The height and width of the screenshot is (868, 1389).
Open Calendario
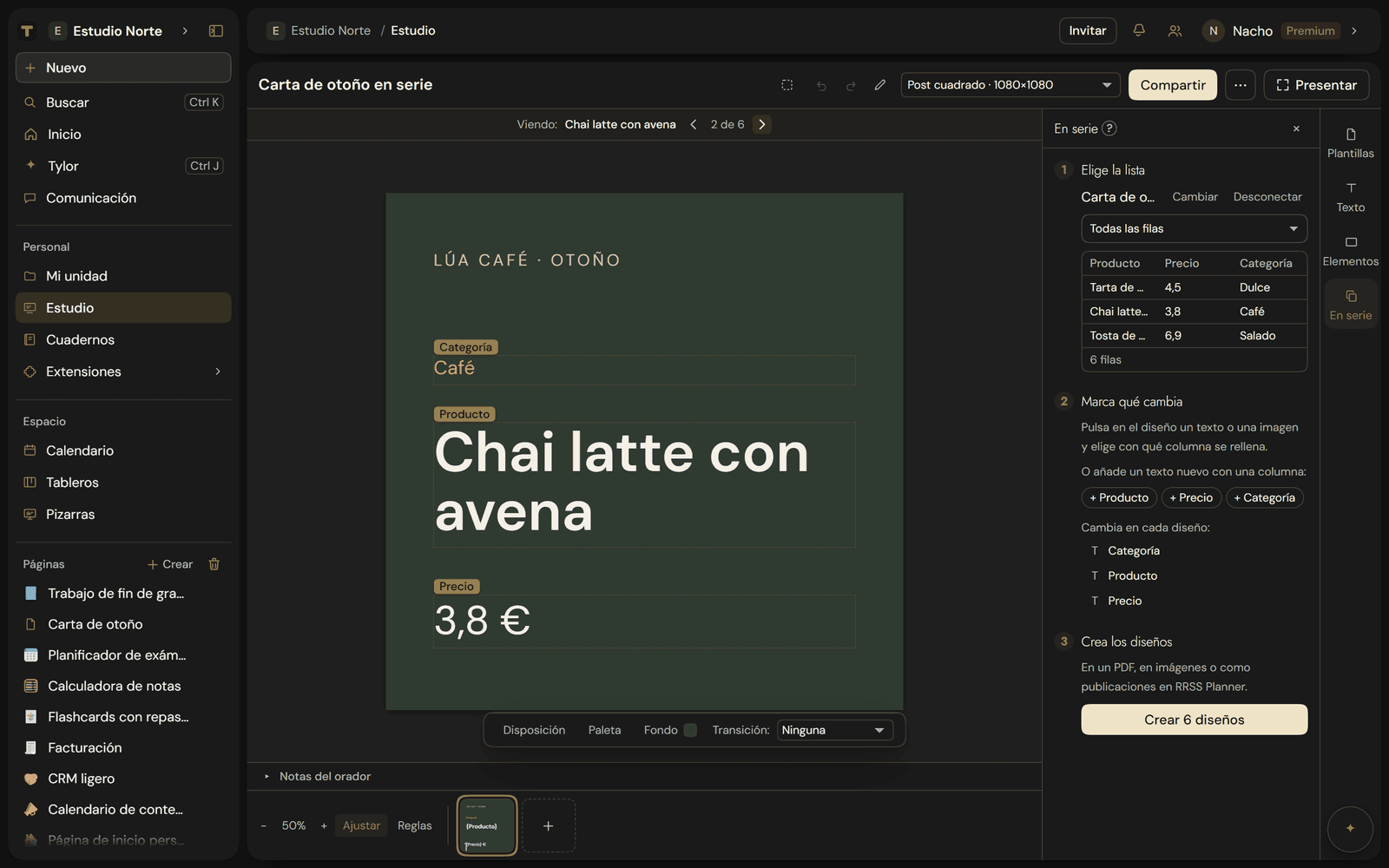[123, 450]
